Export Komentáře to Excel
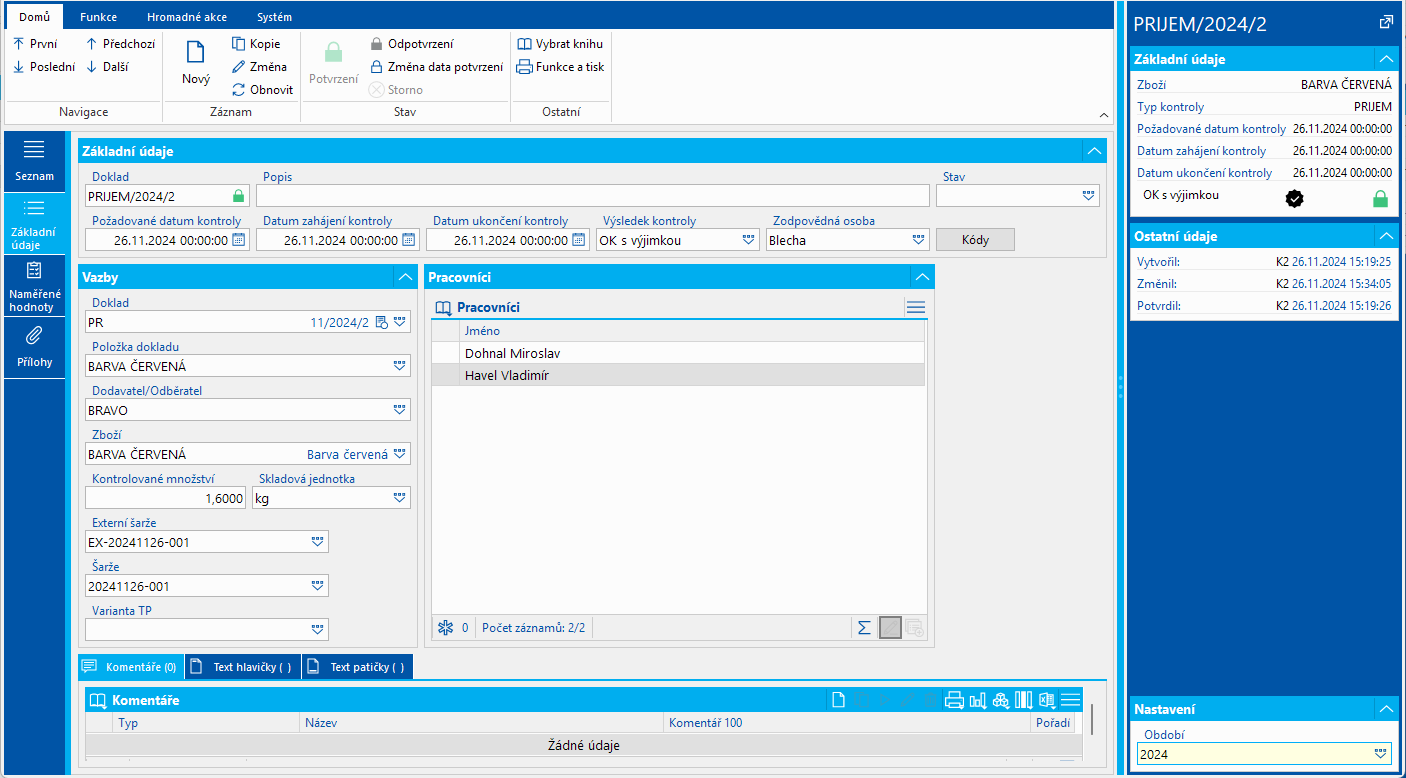 click(1047, 700)
